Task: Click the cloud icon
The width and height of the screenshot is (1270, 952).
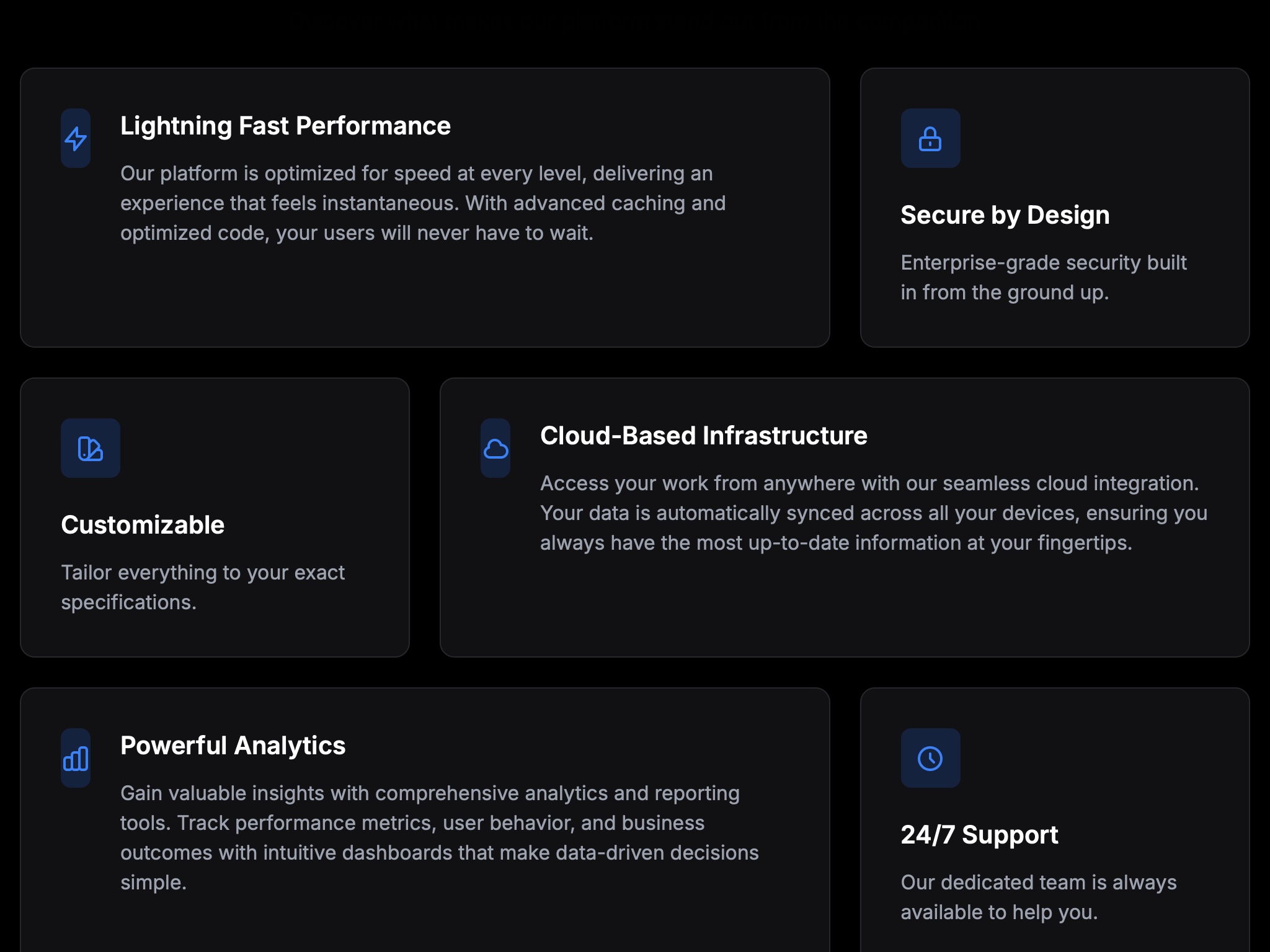Action: (495, 448)
